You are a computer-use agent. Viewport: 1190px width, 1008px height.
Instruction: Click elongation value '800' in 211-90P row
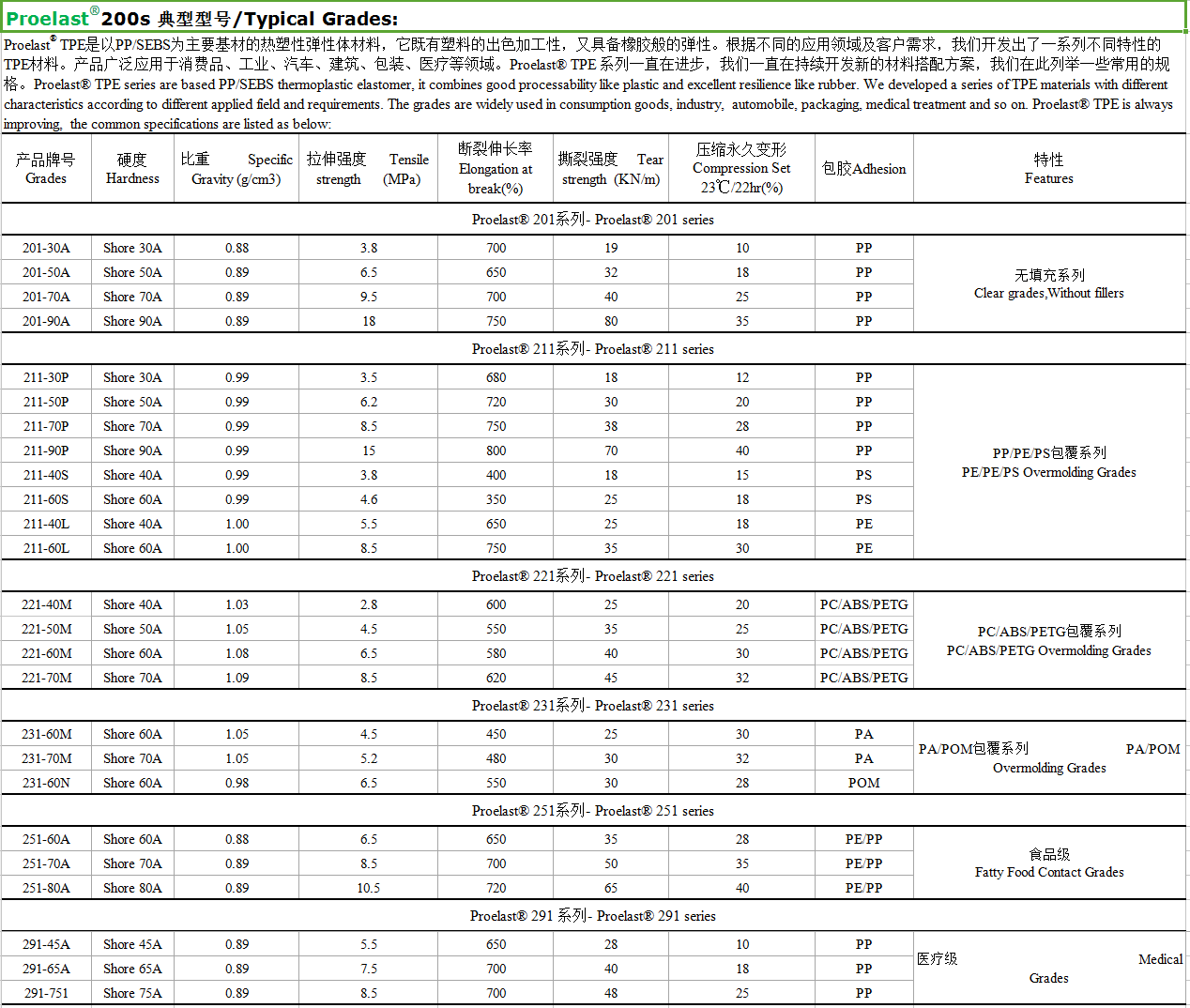tap(496, 451)
